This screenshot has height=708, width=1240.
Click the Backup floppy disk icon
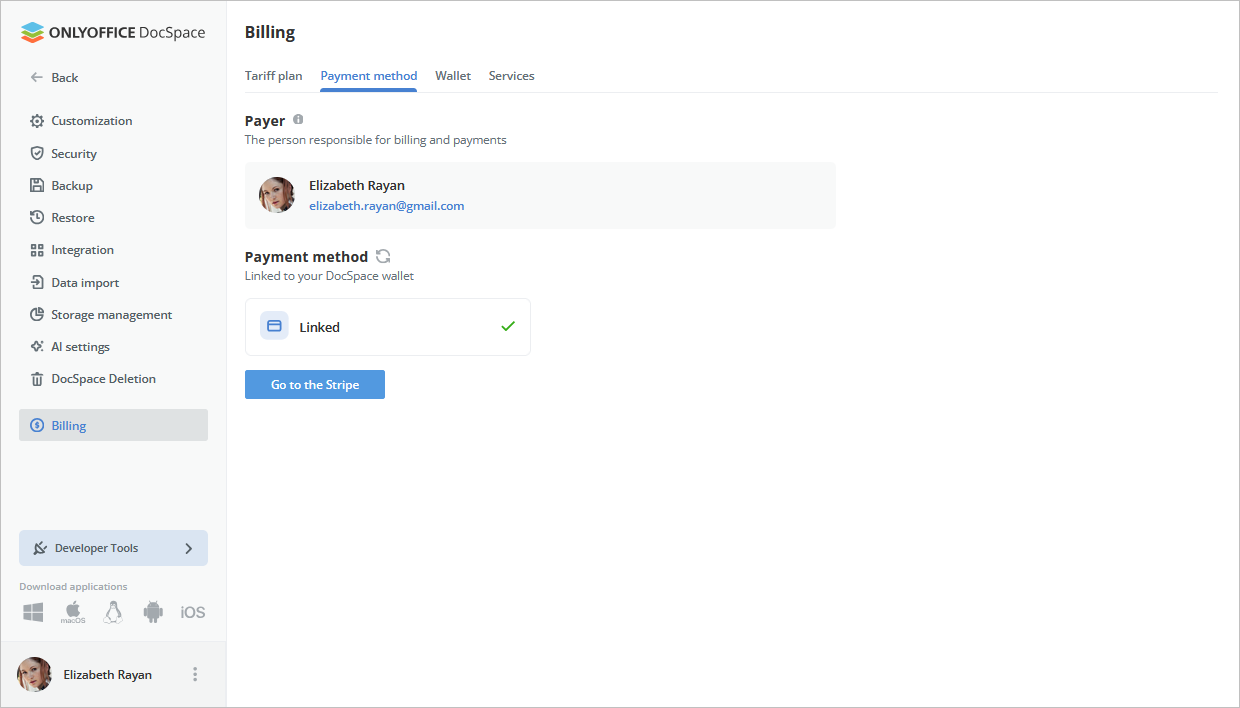37,185
